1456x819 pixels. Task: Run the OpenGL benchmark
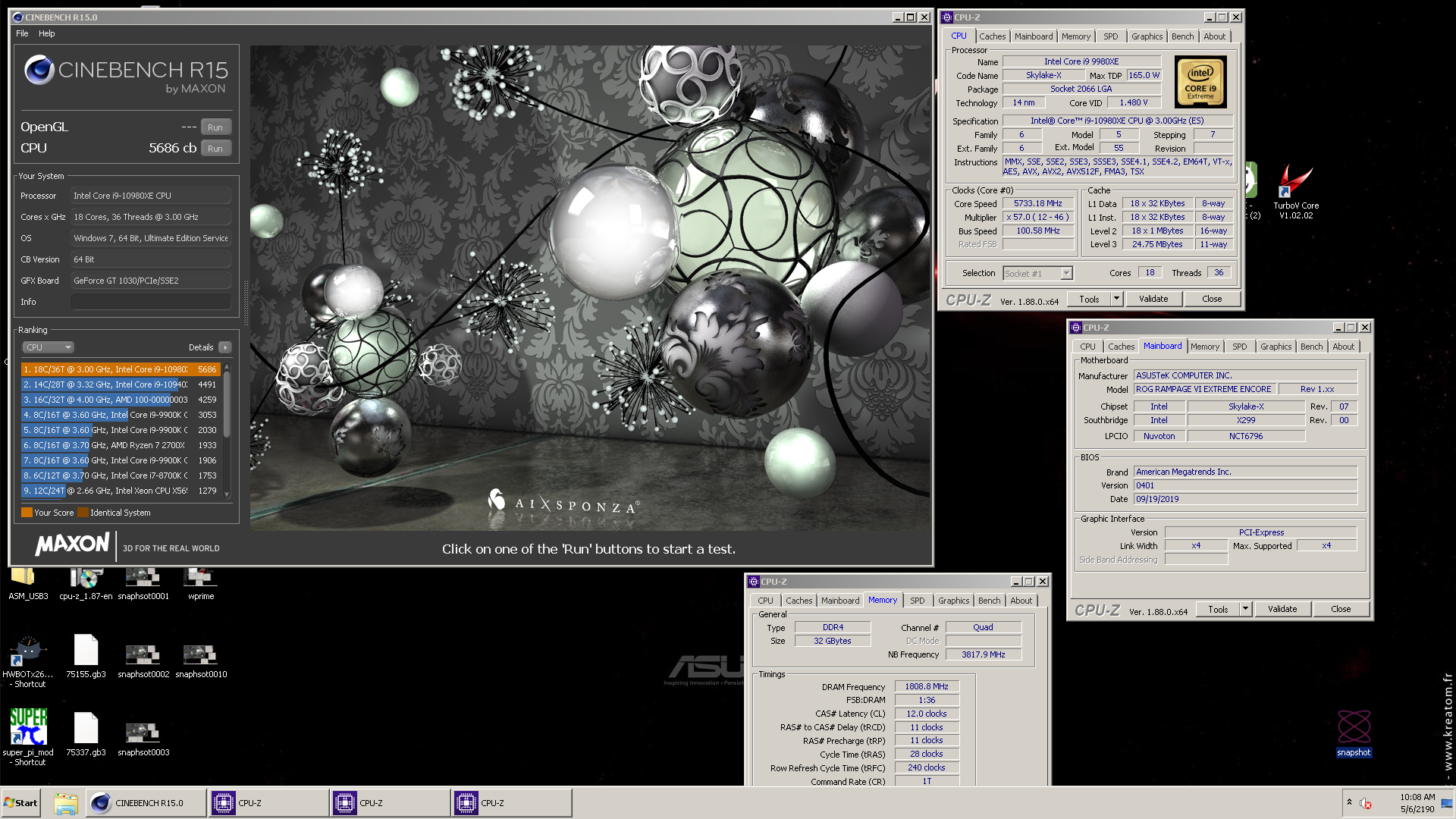tap(215, 127)
